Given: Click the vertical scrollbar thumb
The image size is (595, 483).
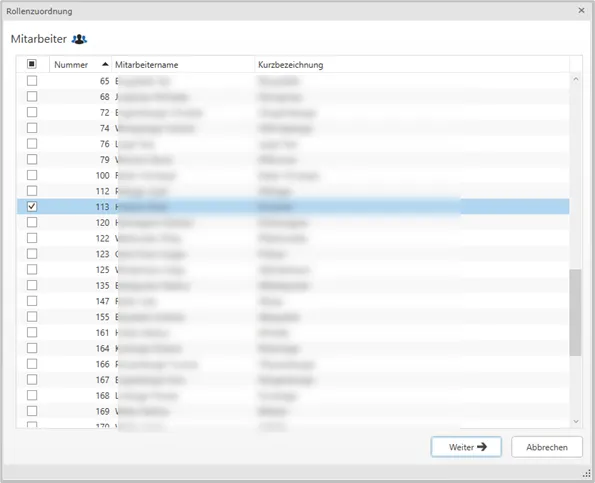Looking at the screenshot, I should (576, 312).
